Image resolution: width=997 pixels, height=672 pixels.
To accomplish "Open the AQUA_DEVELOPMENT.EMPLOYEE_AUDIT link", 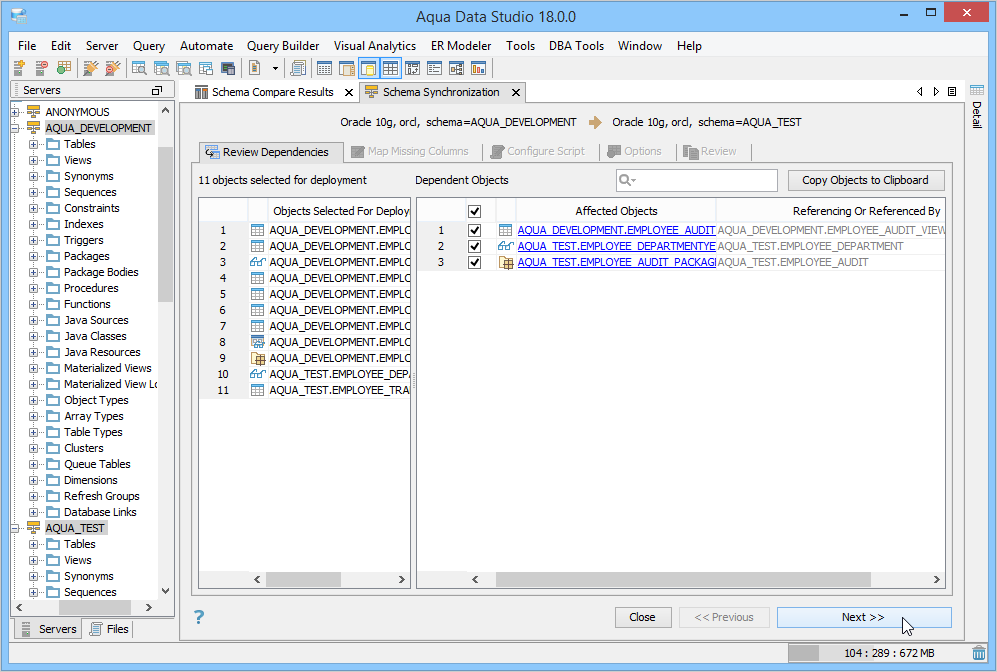I will click(615, 230).
